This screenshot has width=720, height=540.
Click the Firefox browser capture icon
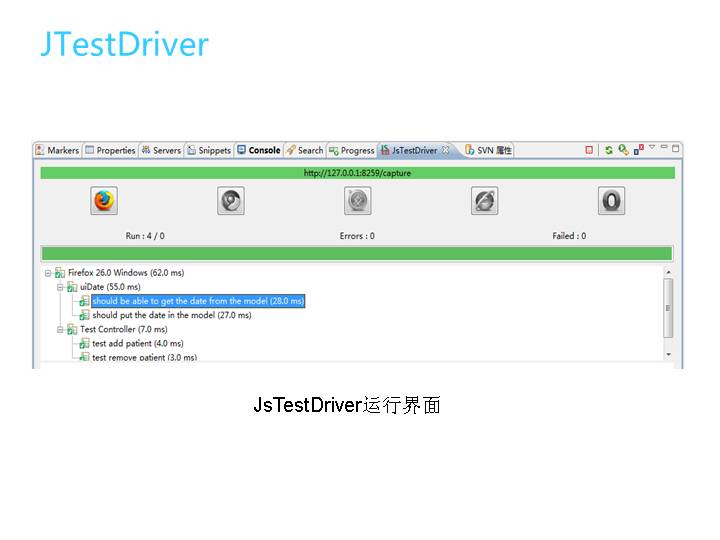[104, 201]
